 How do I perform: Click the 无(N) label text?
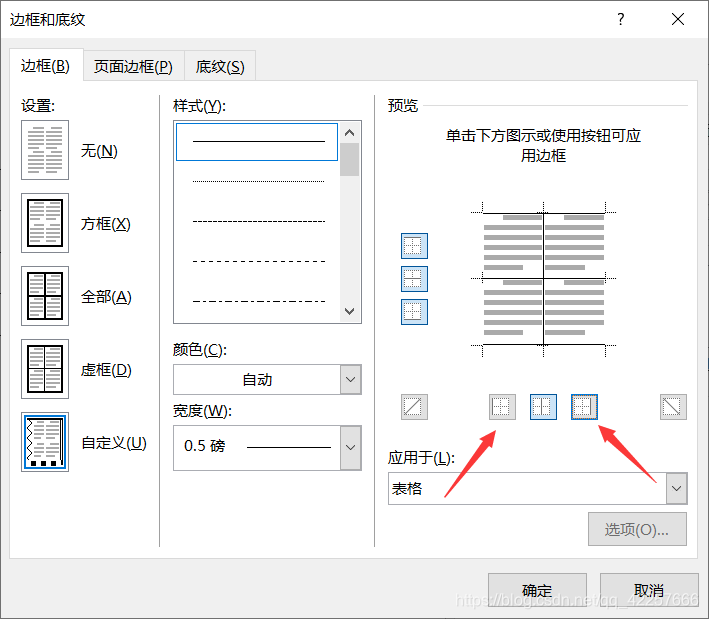coord(99,151)
